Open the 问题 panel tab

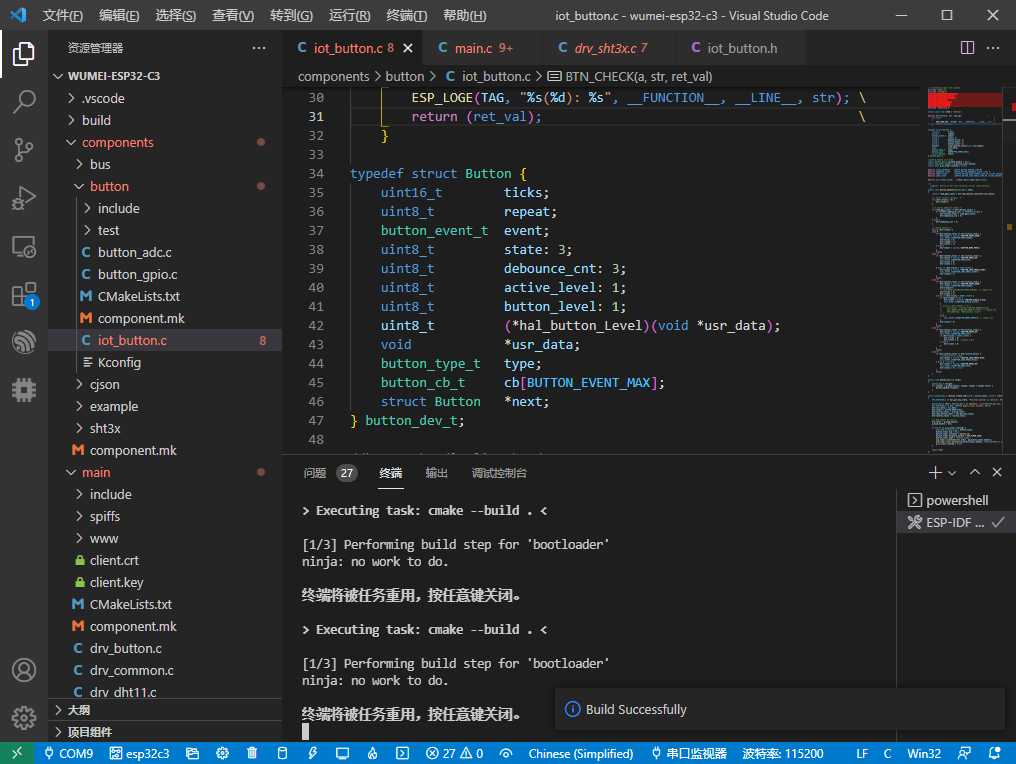coord(313,474)
